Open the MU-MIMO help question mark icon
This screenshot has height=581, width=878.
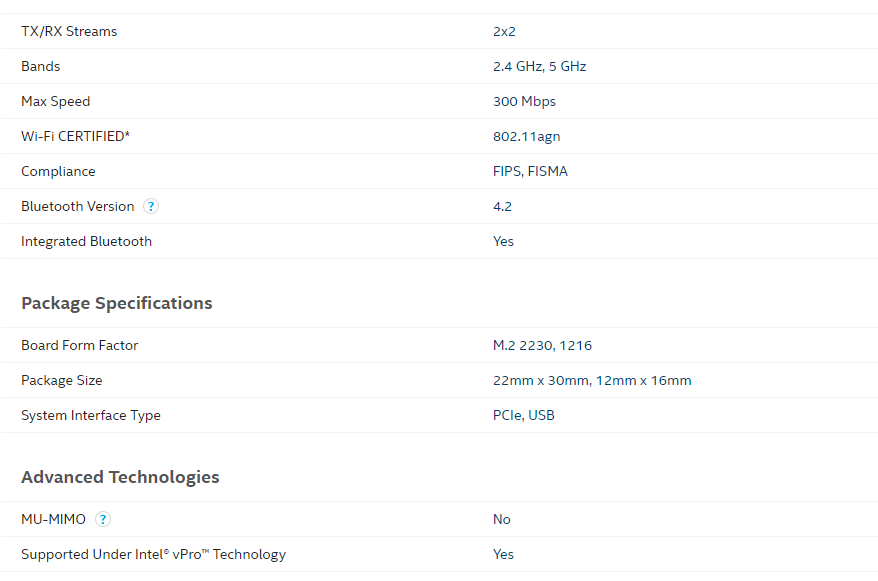pyautogui.click(x=102, y=519)
